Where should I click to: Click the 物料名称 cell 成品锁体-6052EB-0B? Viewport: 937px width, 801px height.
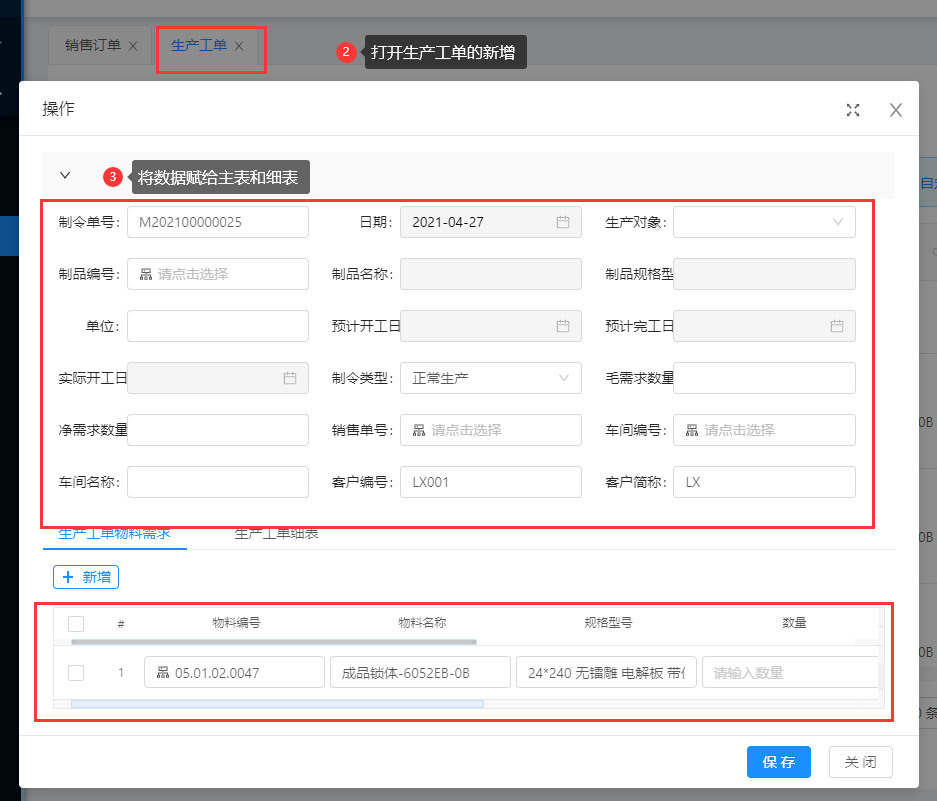pos(420,672)
